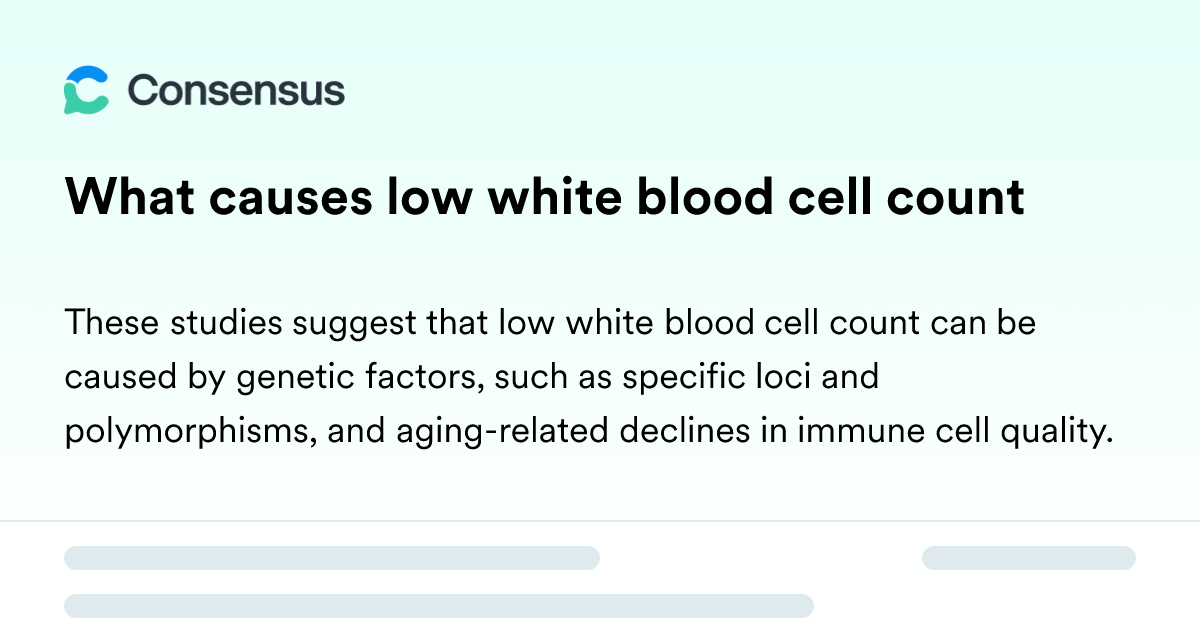Click the Consensus speech-bubble logo icon
This screenshot has width=1200, height=630.
[x=86, y=90]
